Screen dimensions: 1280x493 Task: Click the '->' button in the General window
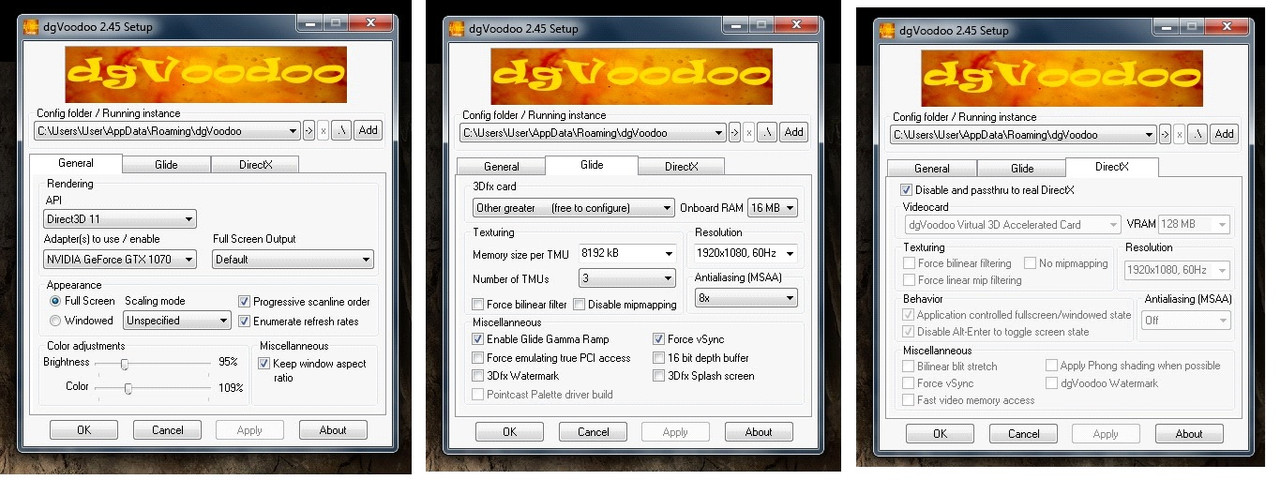pos(308,130)
